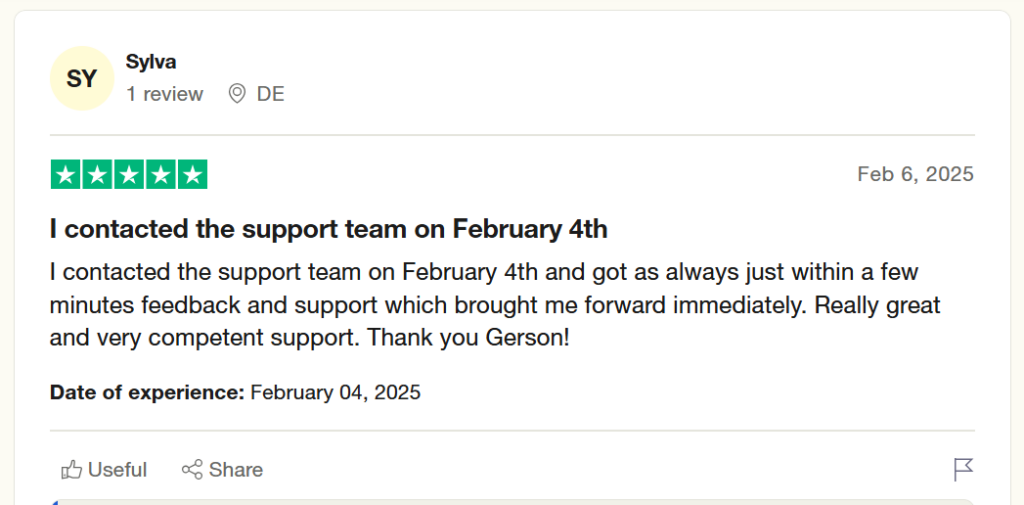Click the second green rating star
Image resolution: width=1024 pixels, height=505 pixels.
[x=97, y=175]
